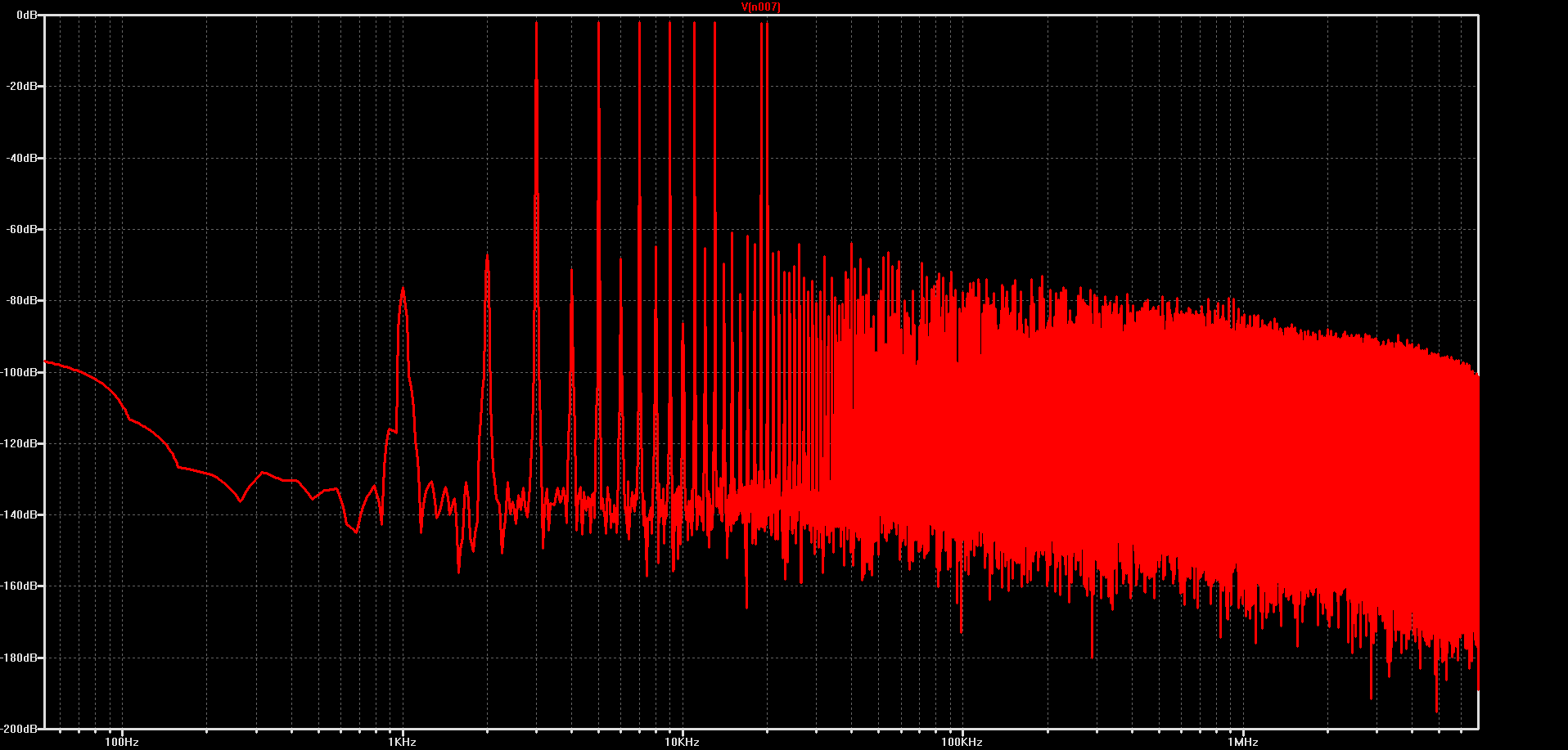Click the 10KHz frequency axis label
1568x750 pixels.
click(682, 742)
